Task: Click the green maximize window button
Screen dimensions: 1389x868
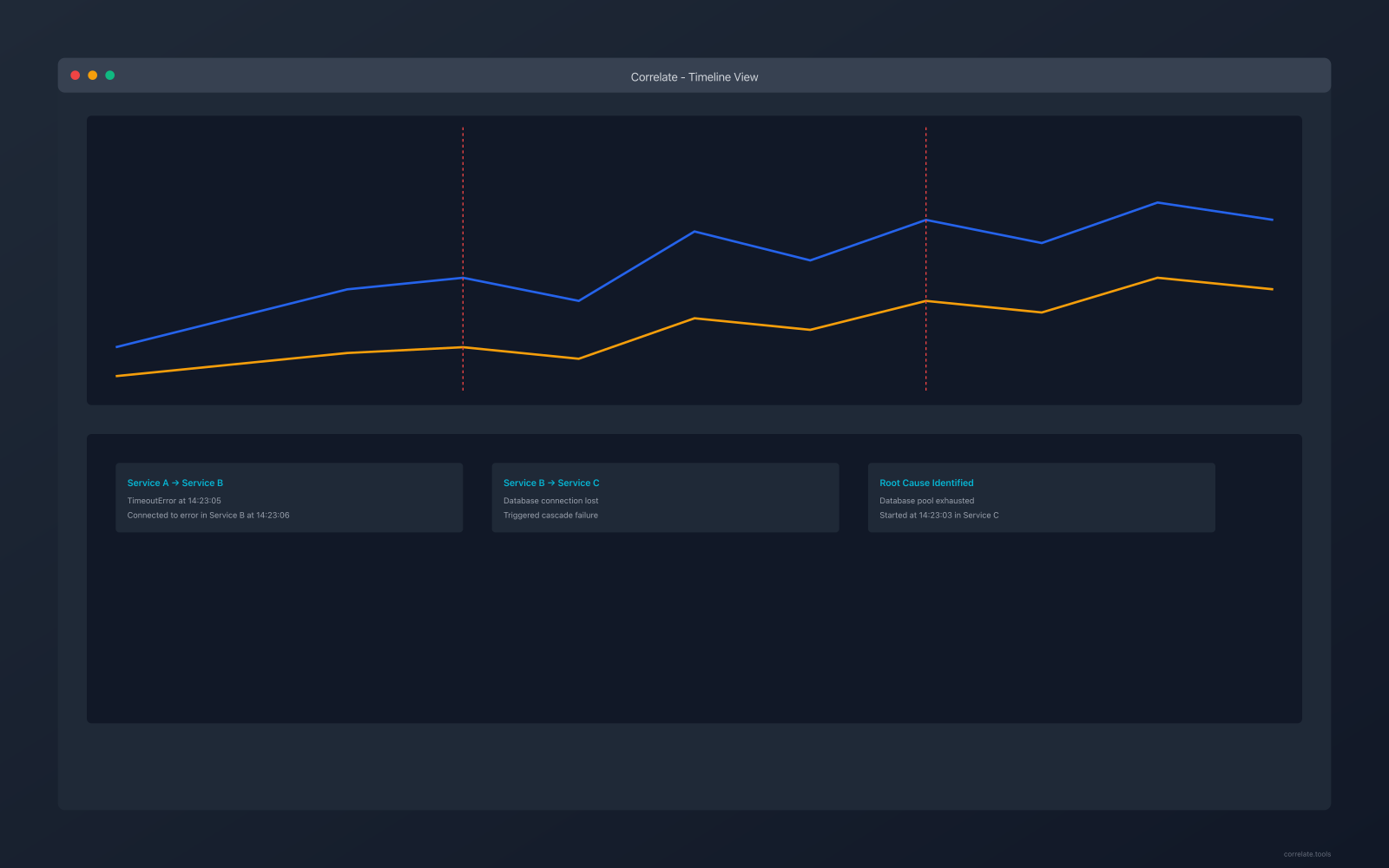Action: 110,76
